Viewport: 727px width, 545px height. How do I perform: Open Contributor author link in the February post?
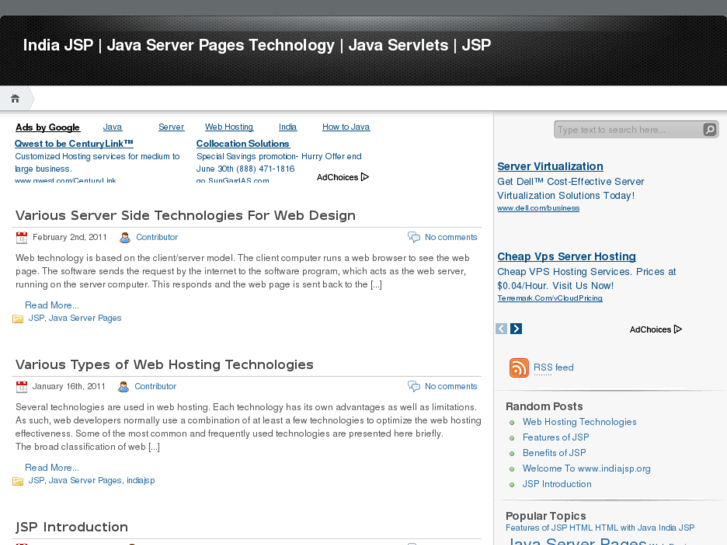click(x=157, y=237)
